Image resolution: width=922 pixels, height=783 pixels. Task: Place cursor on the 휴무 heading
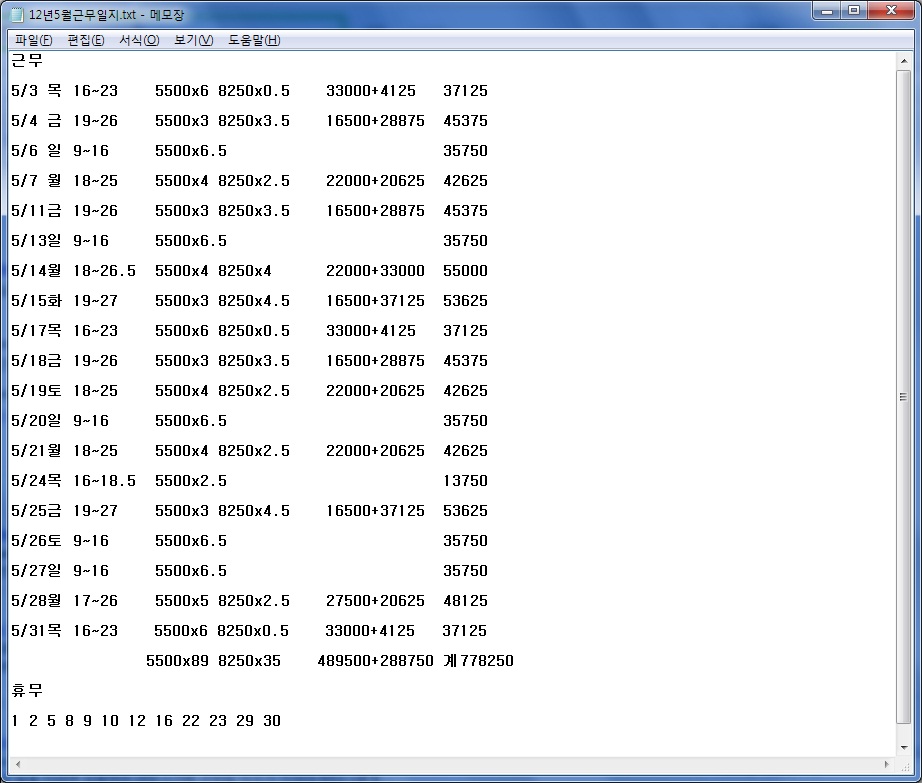[x=27, y=691]
